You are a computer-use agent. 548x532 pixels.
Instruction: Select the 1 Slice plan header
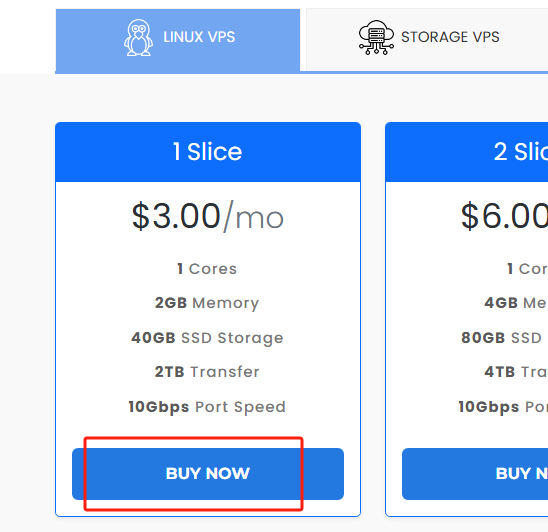pos(208,152)
